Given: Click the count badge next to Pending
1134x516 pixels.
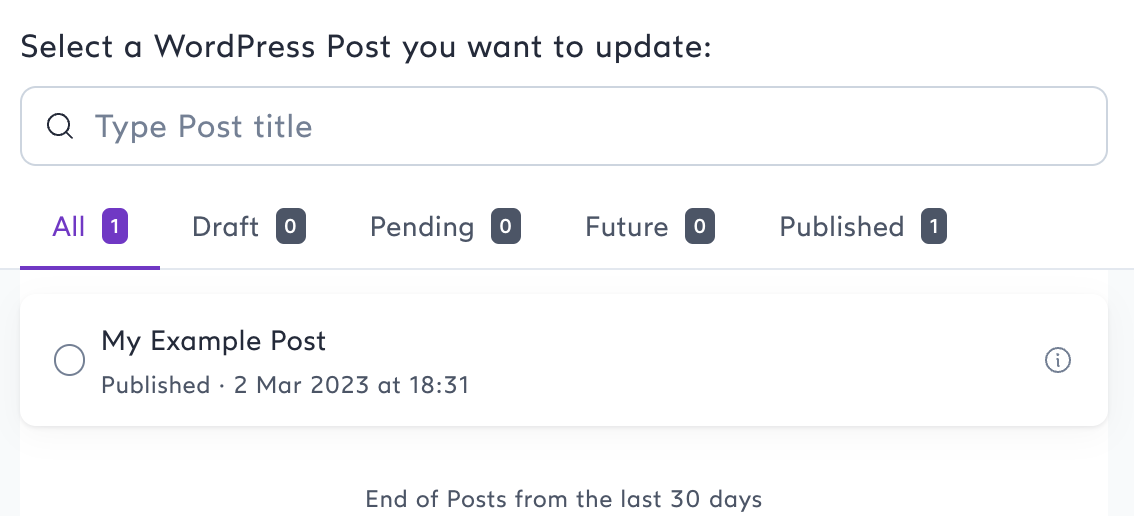Looking at the screenshot, I should [x=505, y=227].
